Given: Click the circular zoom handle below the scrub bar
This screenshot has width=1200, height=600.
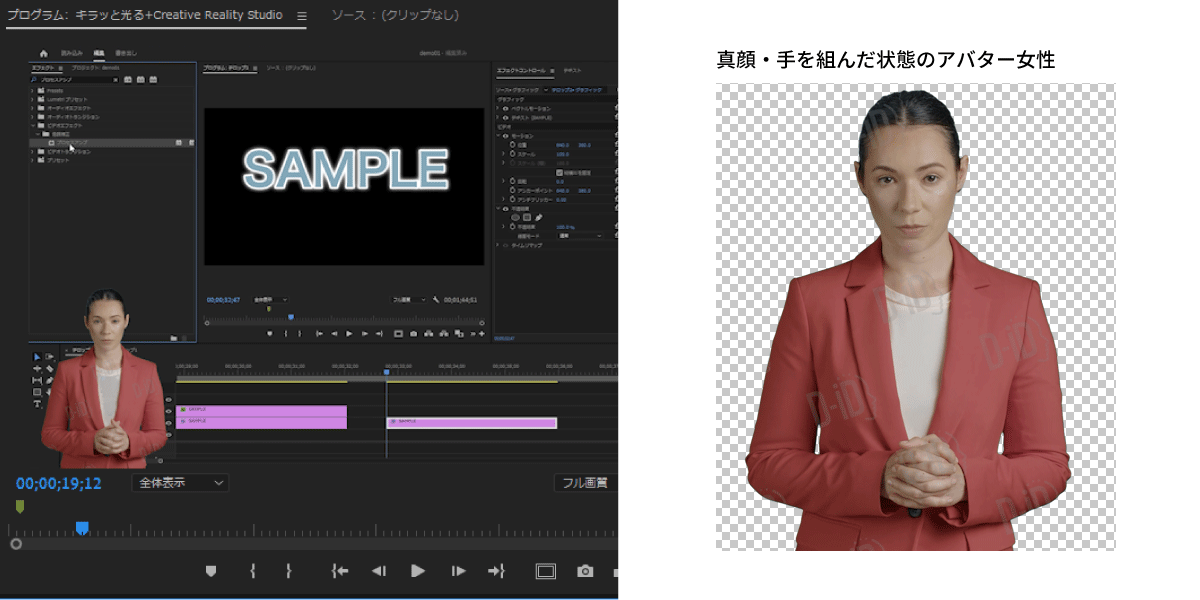Looking at the screenshot, I should click(x=16, y=544).
